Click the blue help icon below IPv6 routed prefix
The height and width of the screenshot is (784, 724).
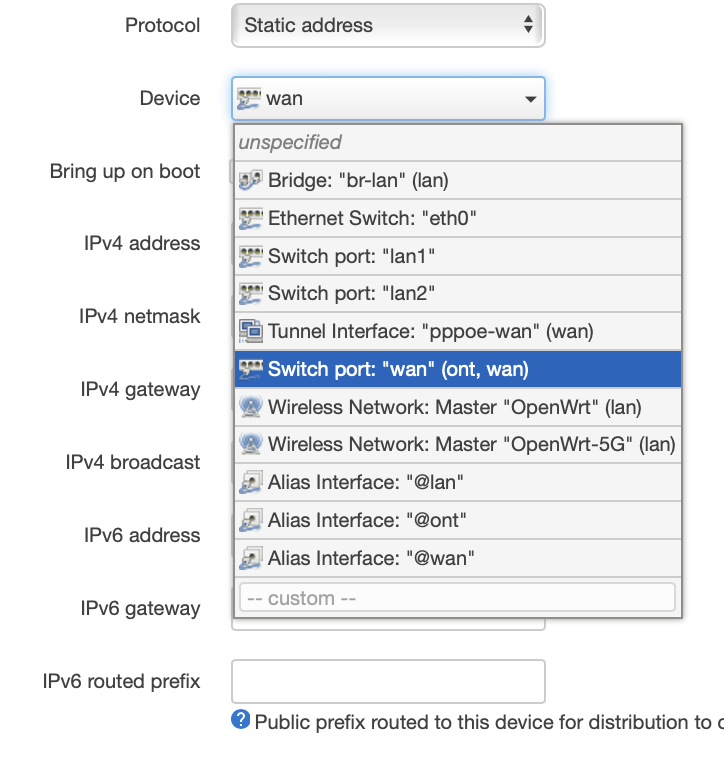click(x=240, y=720)
